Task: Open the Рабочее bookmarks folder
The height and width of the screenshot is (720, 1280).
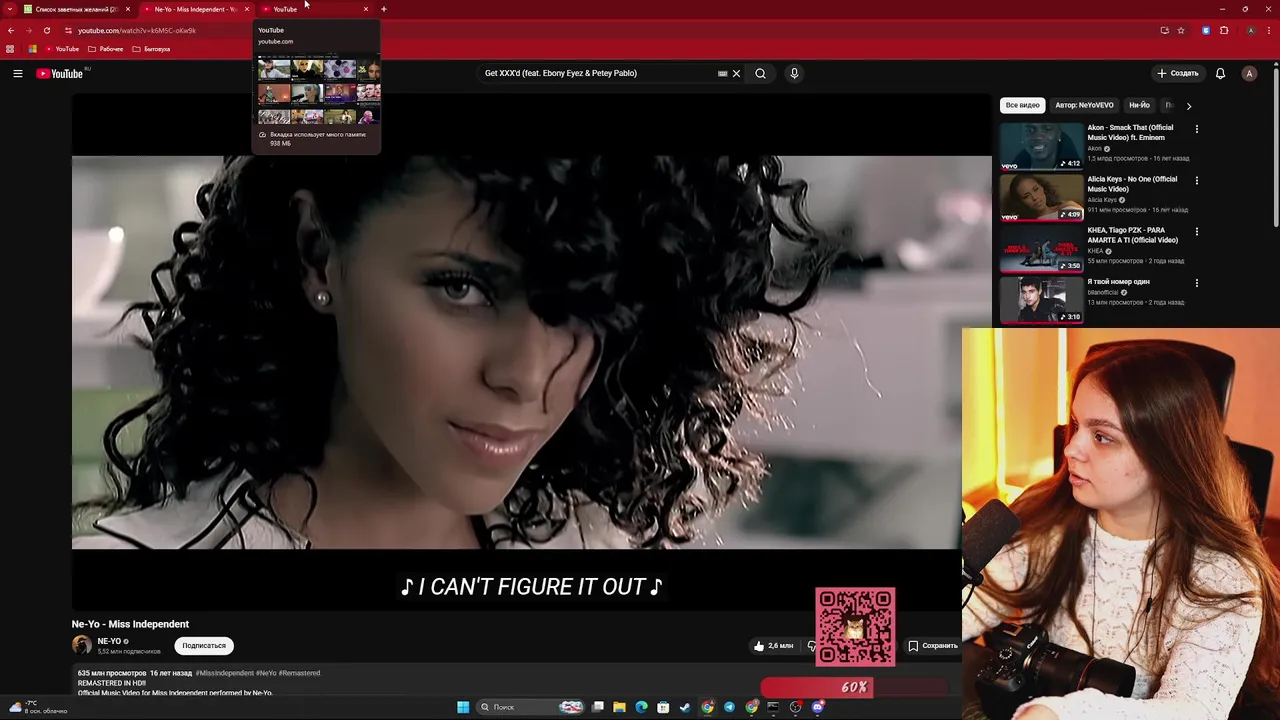Action: tap(106, 49)
